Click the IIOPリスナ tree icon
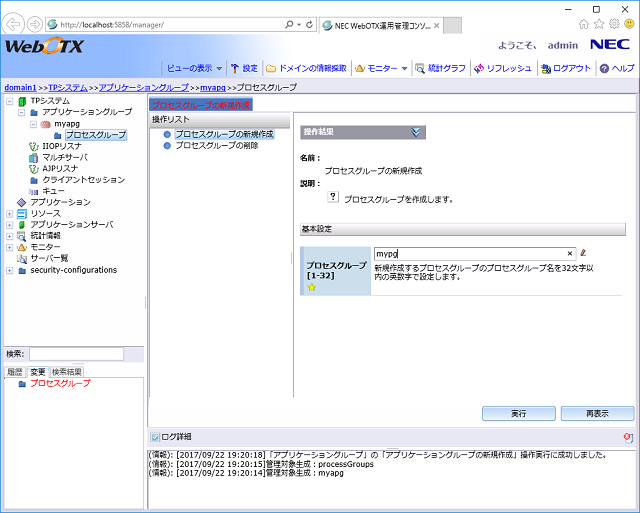The image size is (640, 513). point(34,146)
